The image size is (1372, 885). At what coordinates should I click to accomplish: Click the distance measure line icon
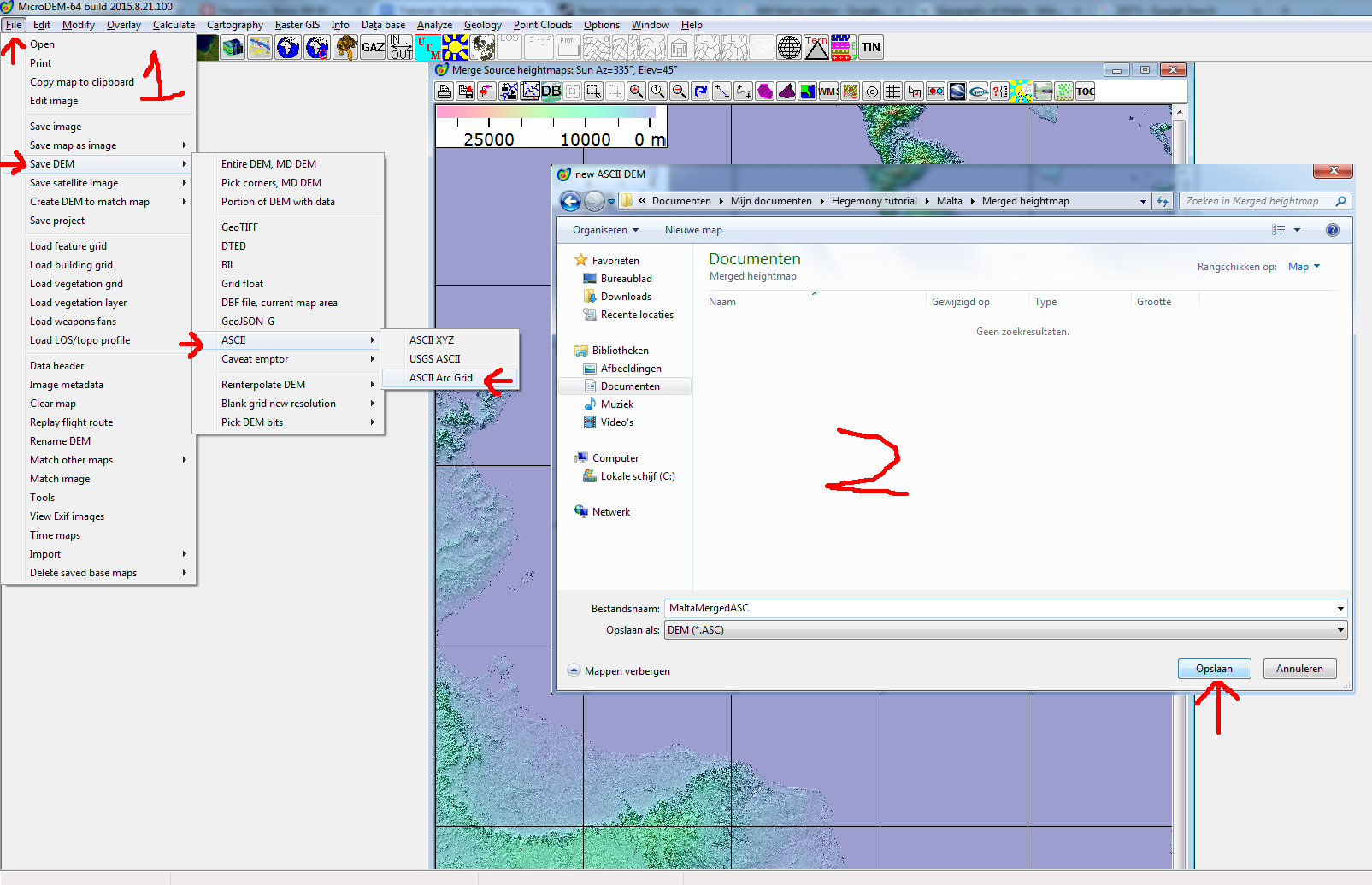(722, 91)
